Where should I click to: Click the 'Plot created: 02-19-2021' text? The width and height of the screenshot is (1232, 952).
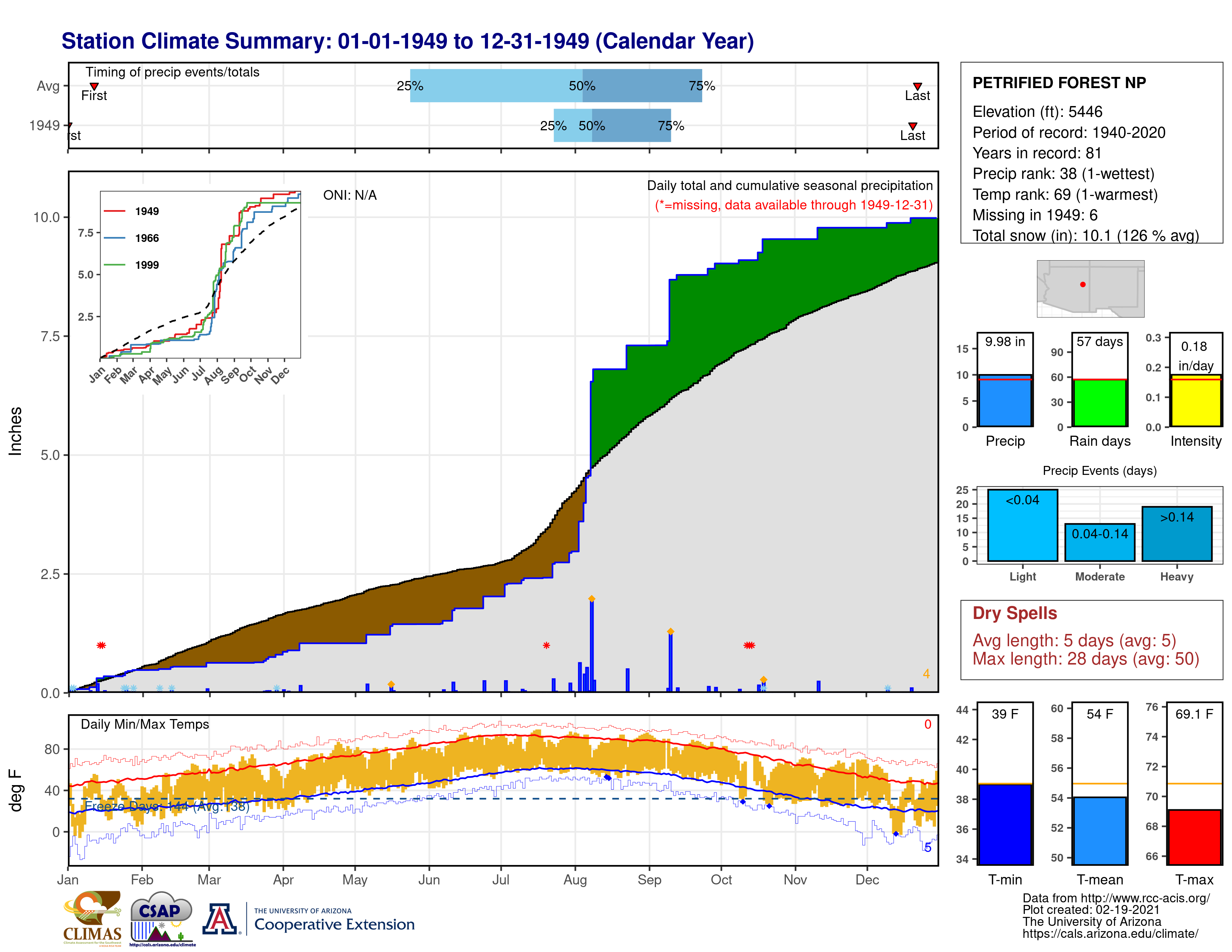(1091, 910)
